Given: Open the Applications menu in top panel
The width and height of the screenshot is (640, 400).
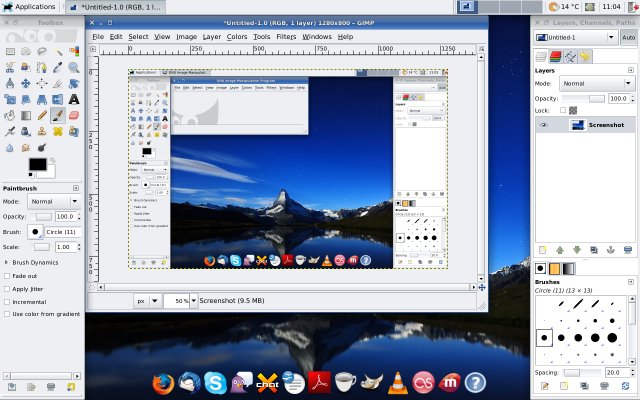Looking at the screenshot, I should point(29,7).
